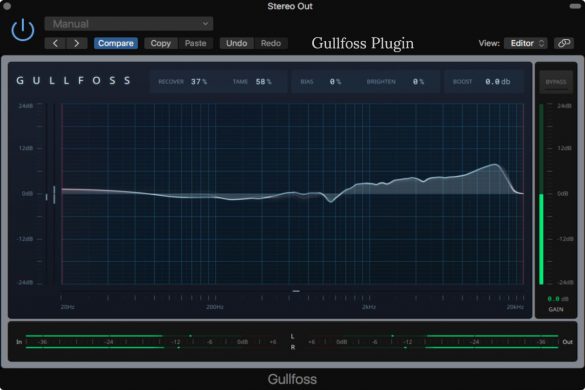Click the Compare button
Viewport: 585px width, 390px height.
click(116, 43)
